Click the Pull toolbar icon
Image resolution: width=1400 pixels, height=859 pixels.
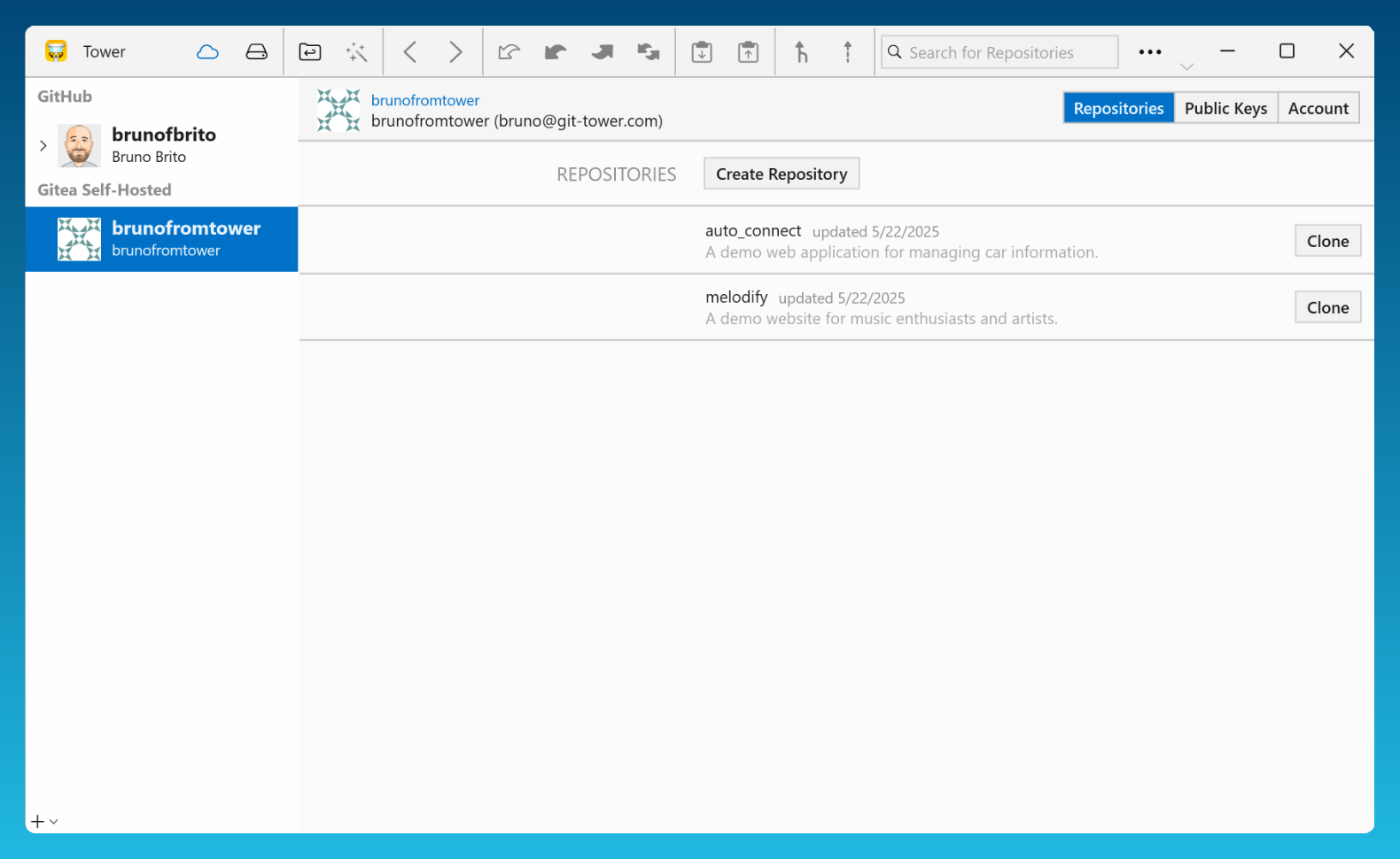(x=556, y=52)
